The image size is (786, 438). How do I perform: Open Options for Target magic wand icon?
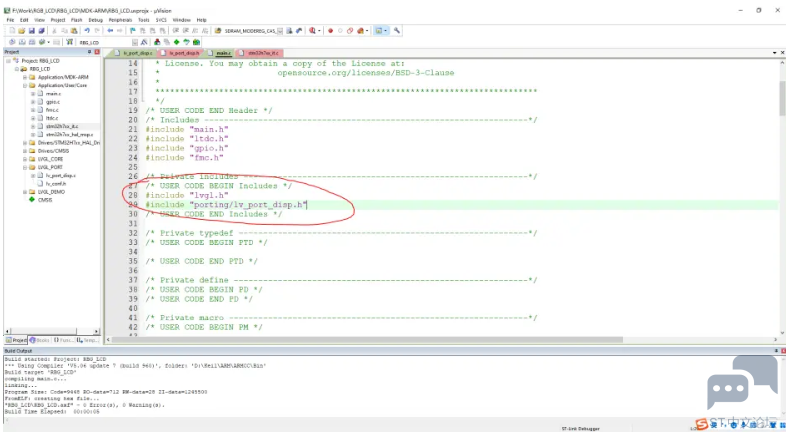tap(144, 42)
